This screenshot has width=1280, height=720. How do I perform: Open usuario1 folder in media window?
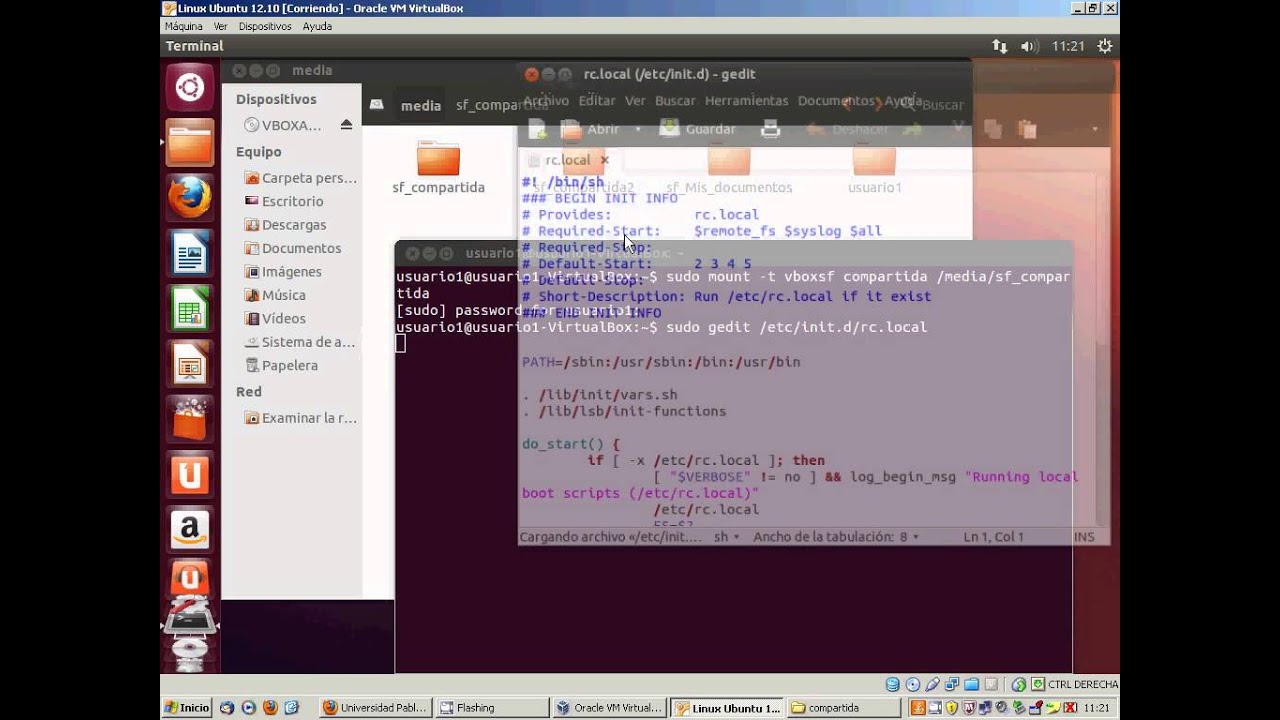[x=875, y=167]
